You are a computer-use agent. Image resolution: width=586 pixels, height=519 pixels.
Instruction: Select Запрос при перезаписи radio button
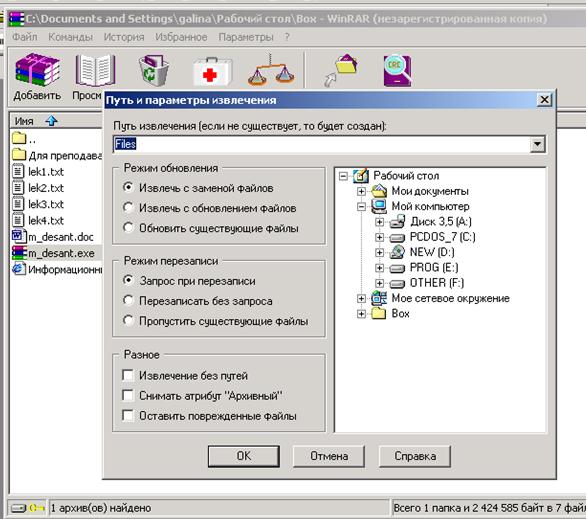click(128, 280)
